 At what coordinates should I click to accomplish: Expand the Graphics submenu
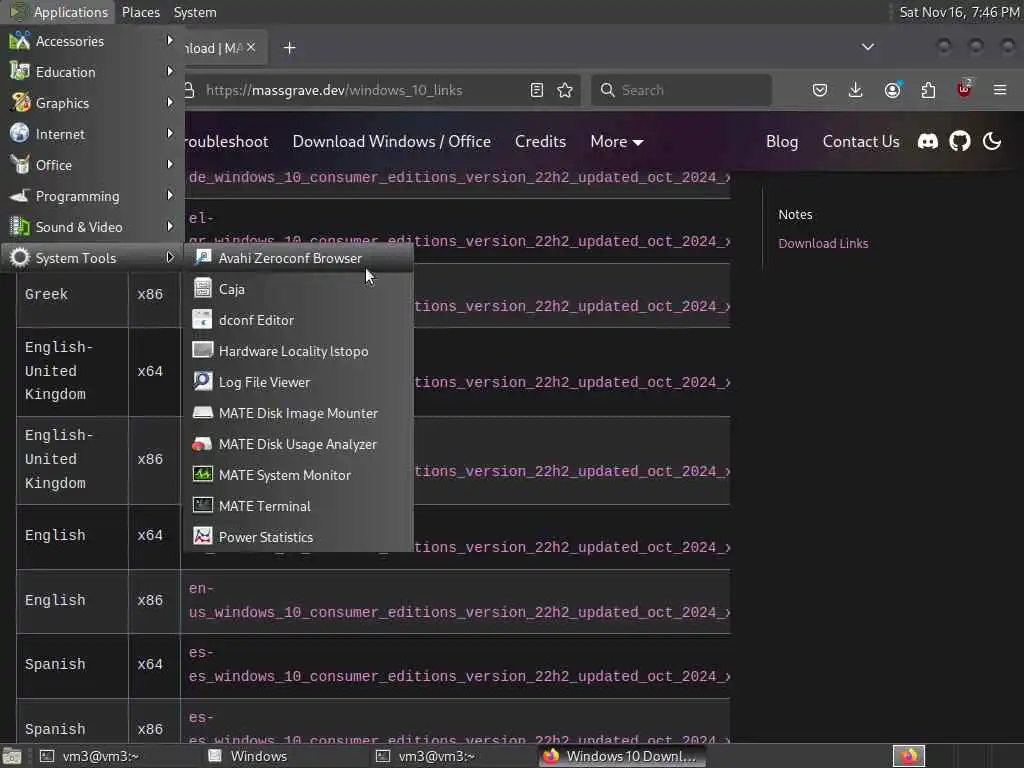(91, 103)
